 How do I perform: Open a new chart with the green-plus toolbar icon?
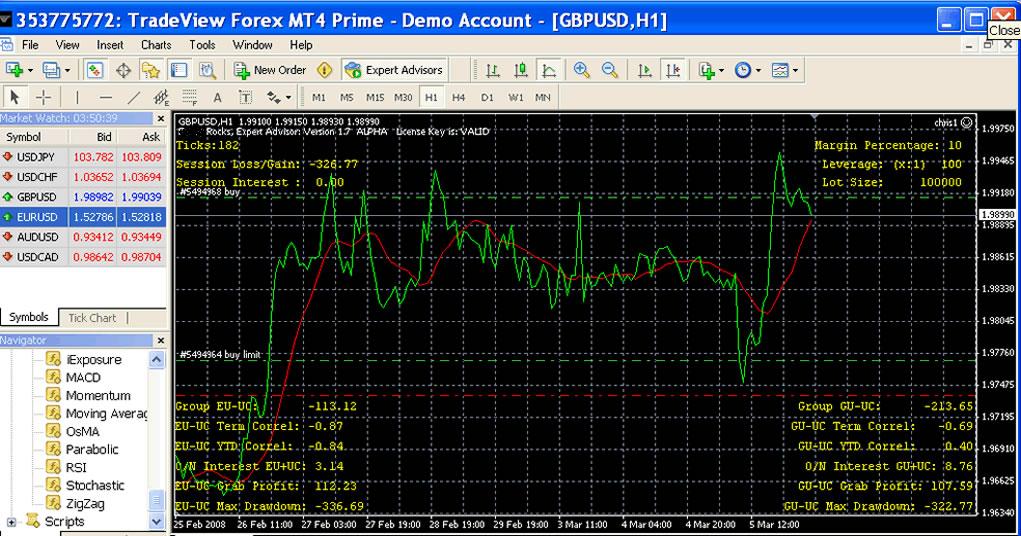pyautogui.click(x=14, y=70)
